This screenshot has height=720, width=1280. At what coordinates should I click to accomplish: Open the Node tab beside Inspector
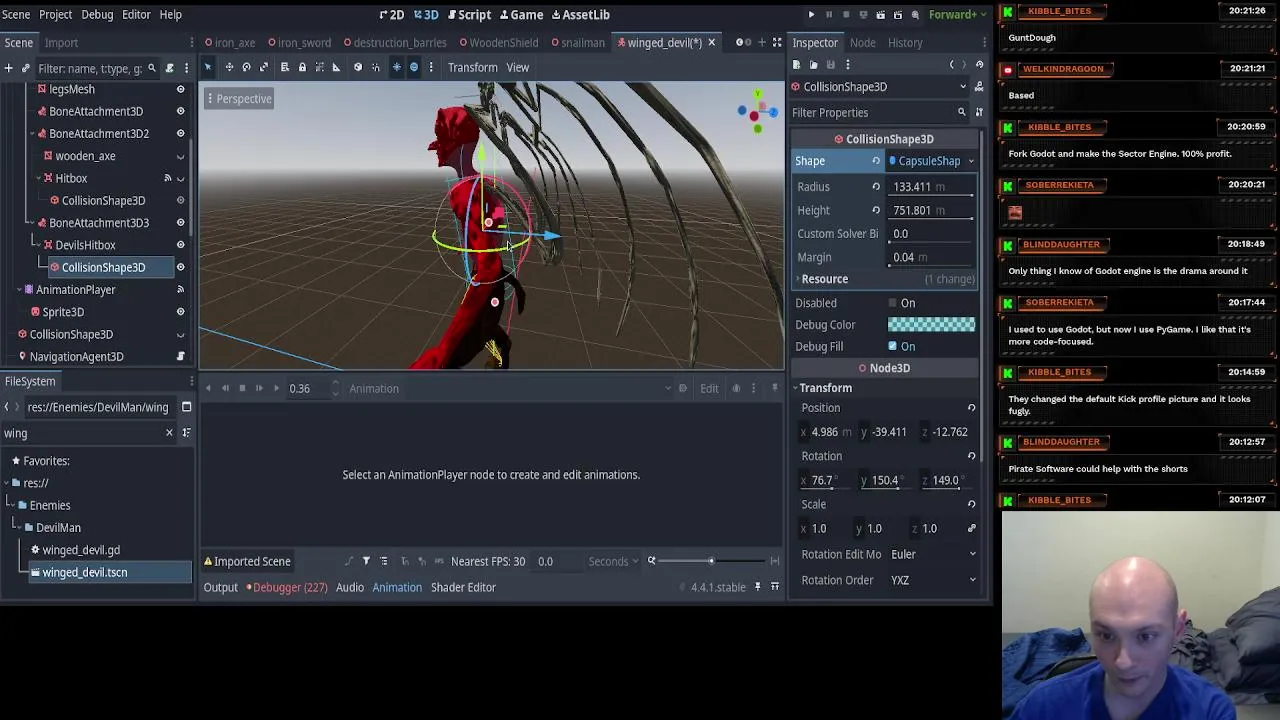click(862, 43)
